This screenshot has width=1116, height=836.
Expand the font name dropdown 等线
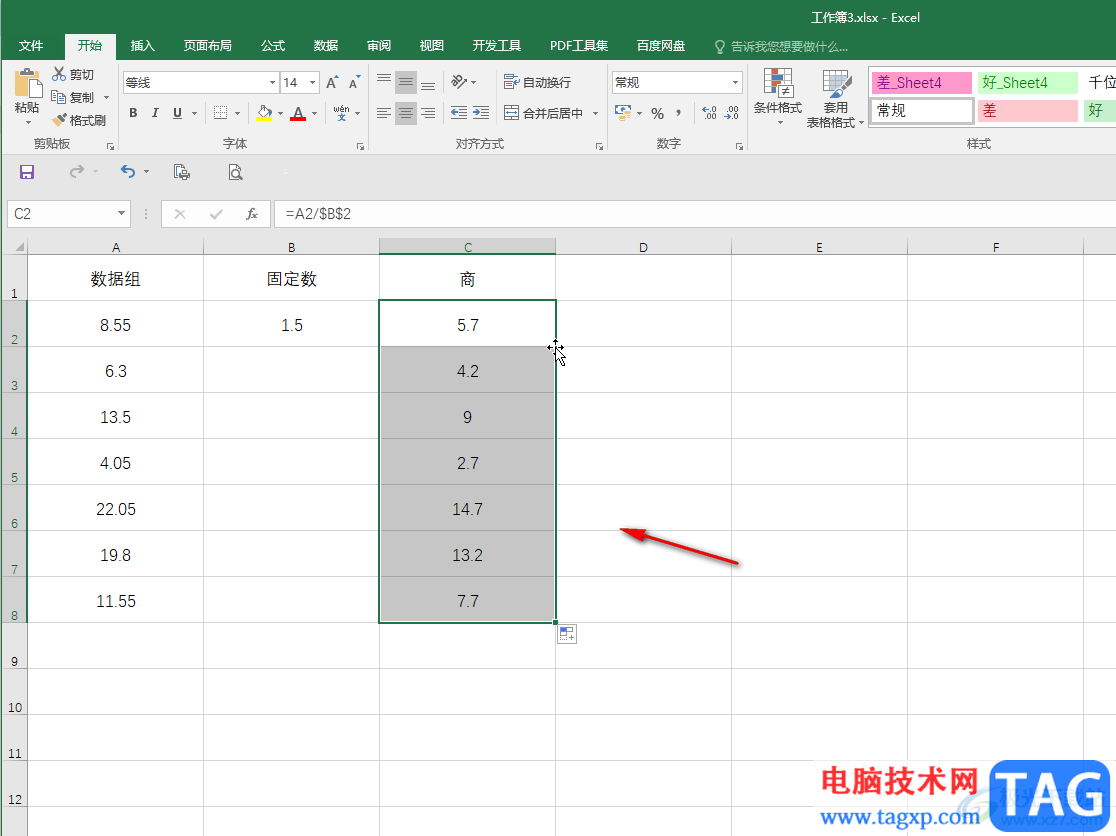[272, 83]
